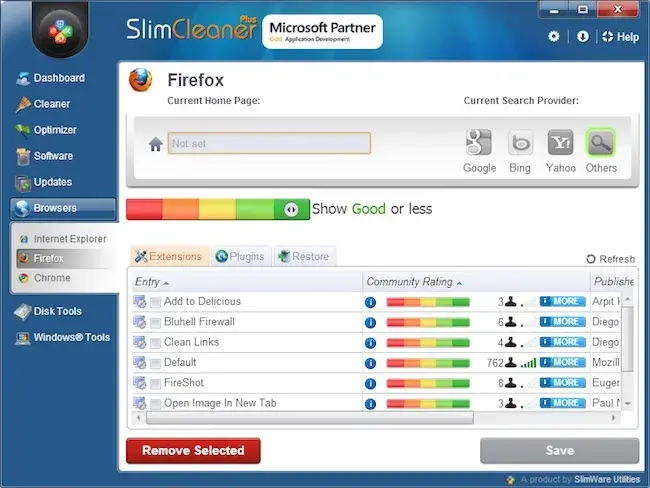Check the Default extension checkbox
This screenshot has height=488, width=650.
tap(155, 363)
